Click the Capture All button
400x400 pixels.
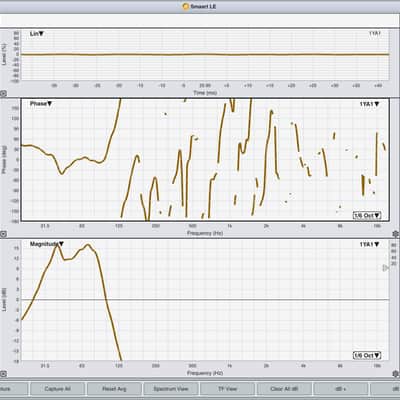[57, 389]
